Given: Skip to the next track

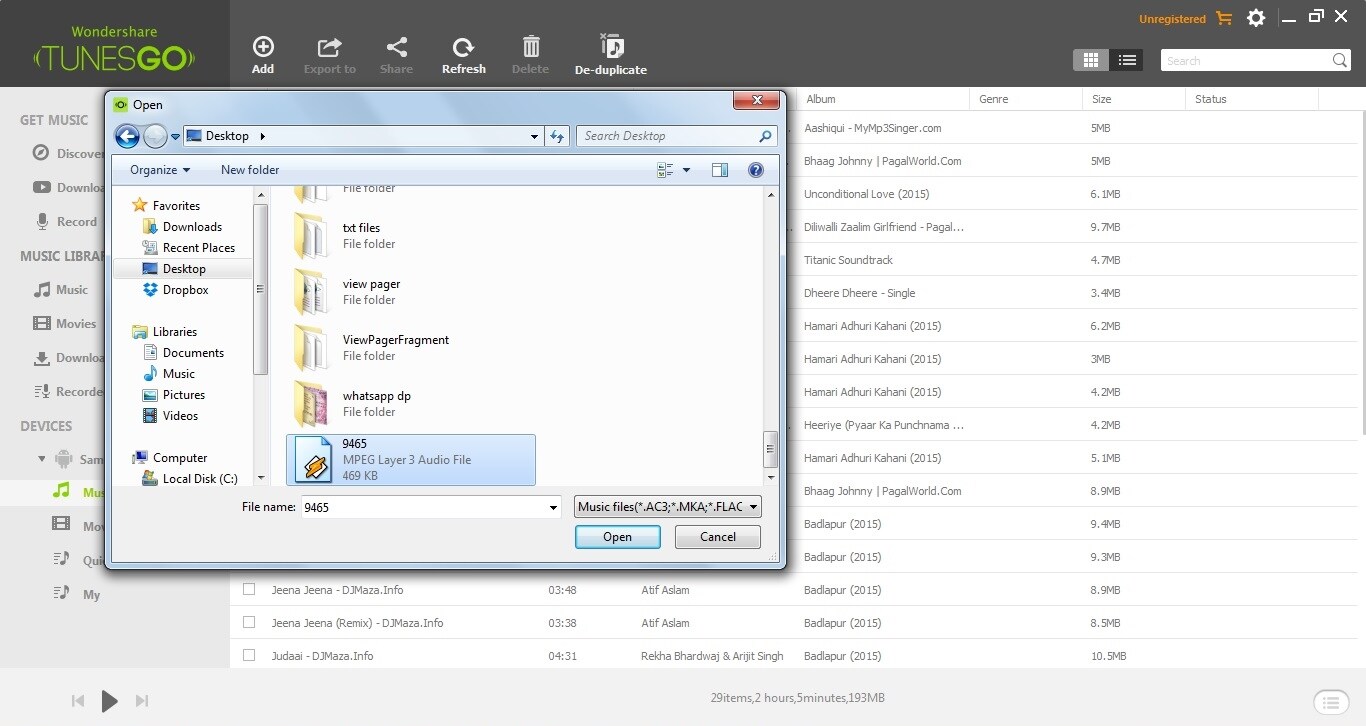Looking at the screenshot, I should (142, 701).
